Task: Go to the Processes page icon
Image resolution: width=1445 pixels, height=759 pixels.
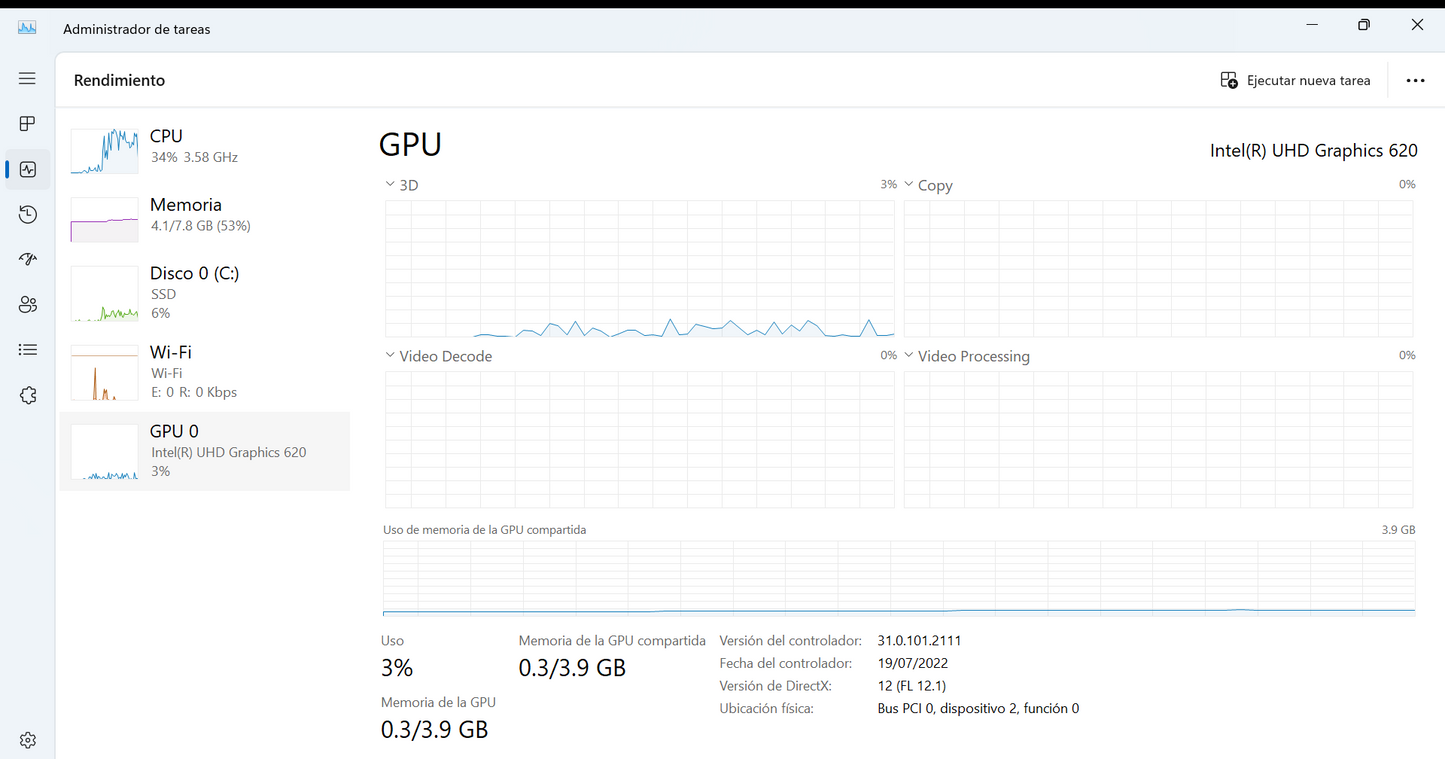Action: (x=27, y=124)
